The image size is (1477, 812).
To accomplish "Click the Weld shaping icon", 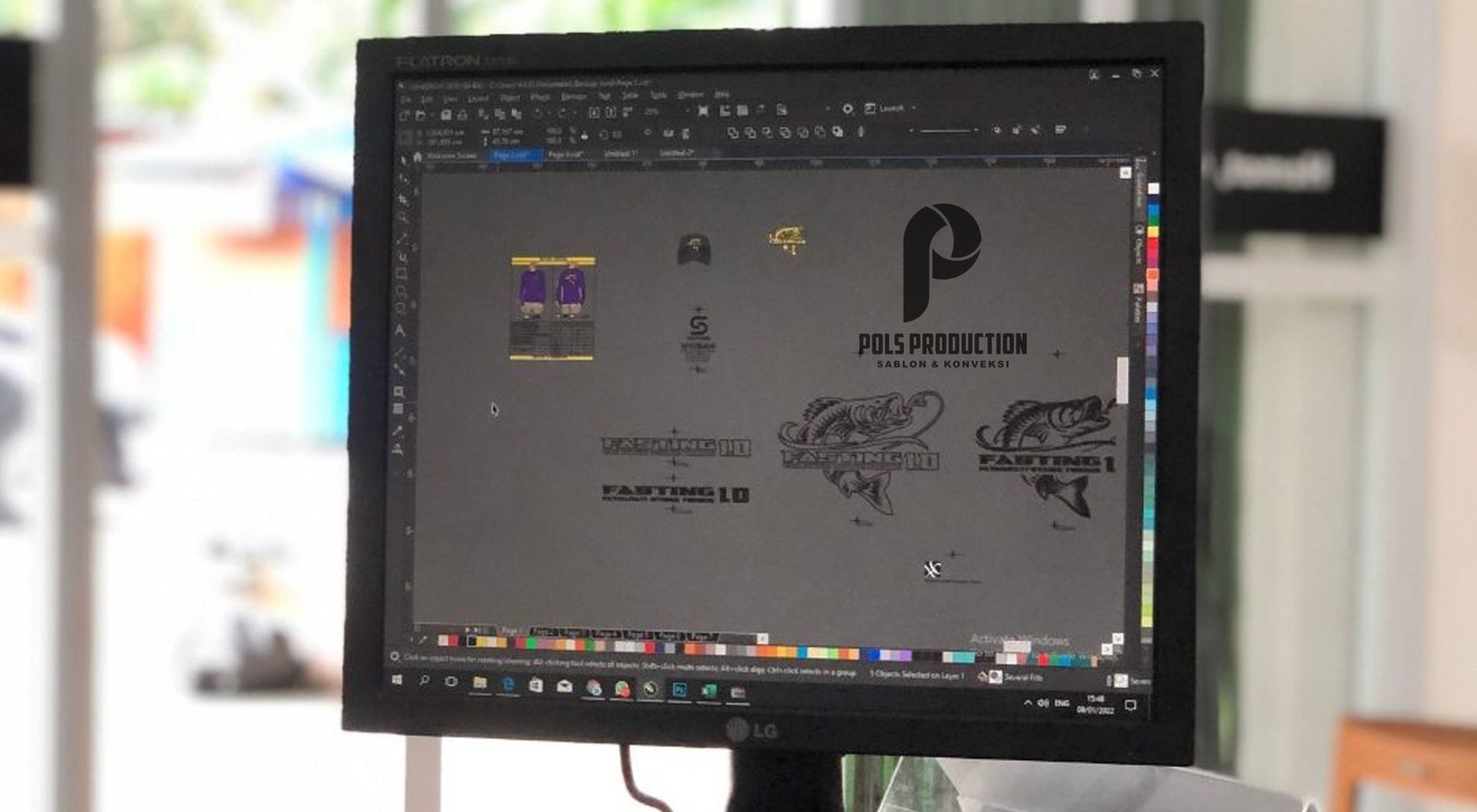I will 733,133.
